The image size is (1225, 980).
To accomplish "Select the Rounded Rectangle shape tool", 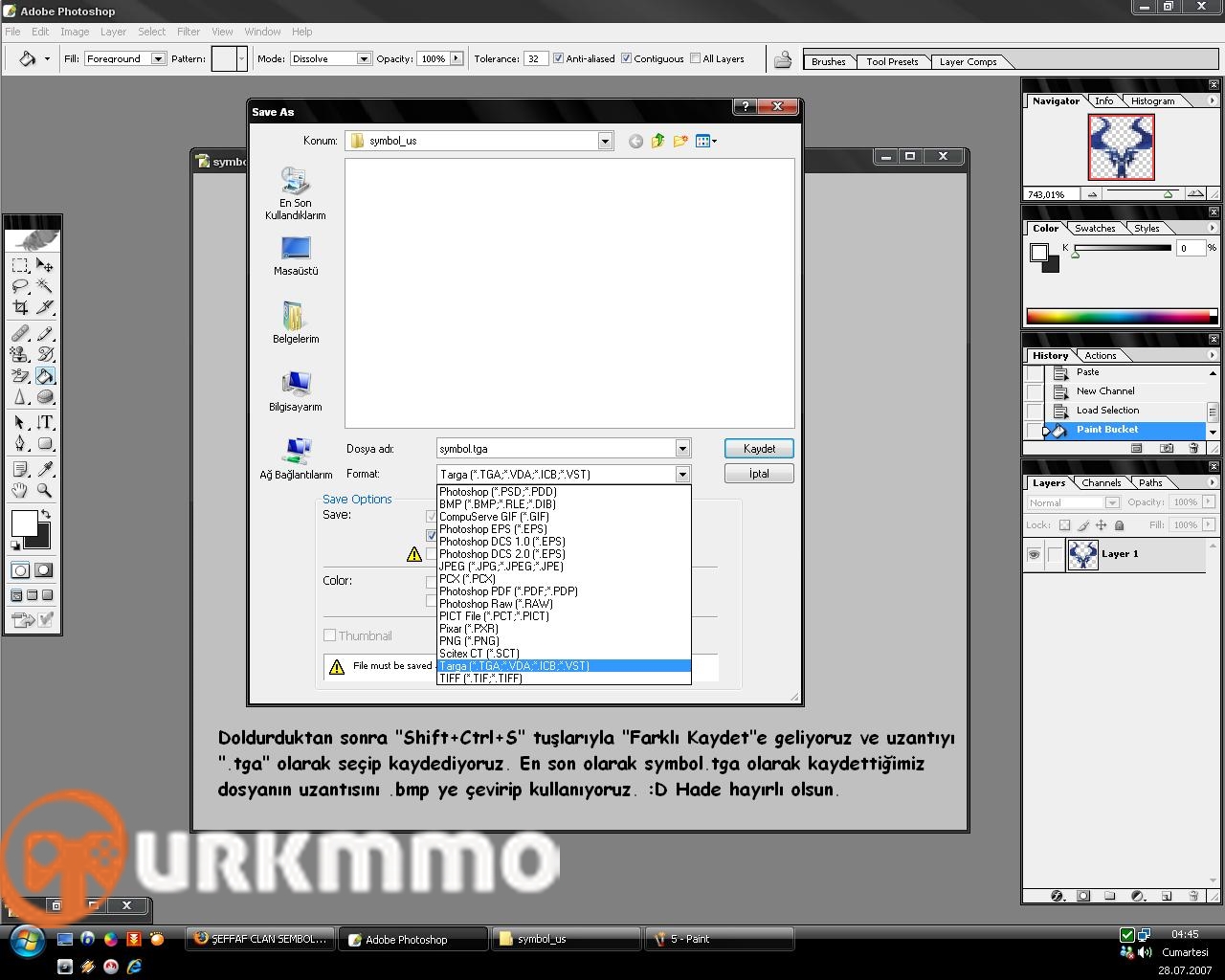I will pos(44,443).
